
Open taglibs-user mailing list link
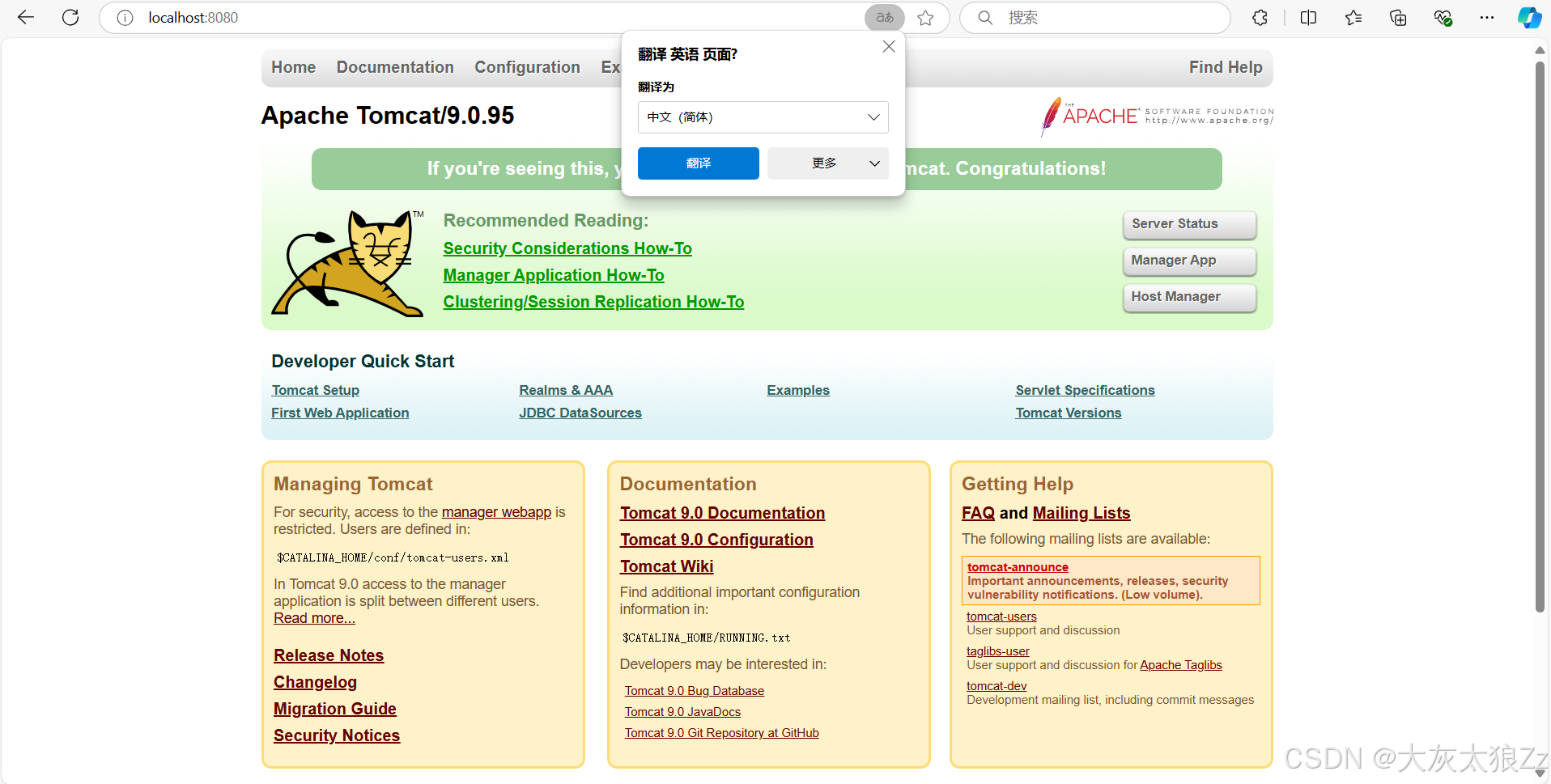(x=998, y=651)
